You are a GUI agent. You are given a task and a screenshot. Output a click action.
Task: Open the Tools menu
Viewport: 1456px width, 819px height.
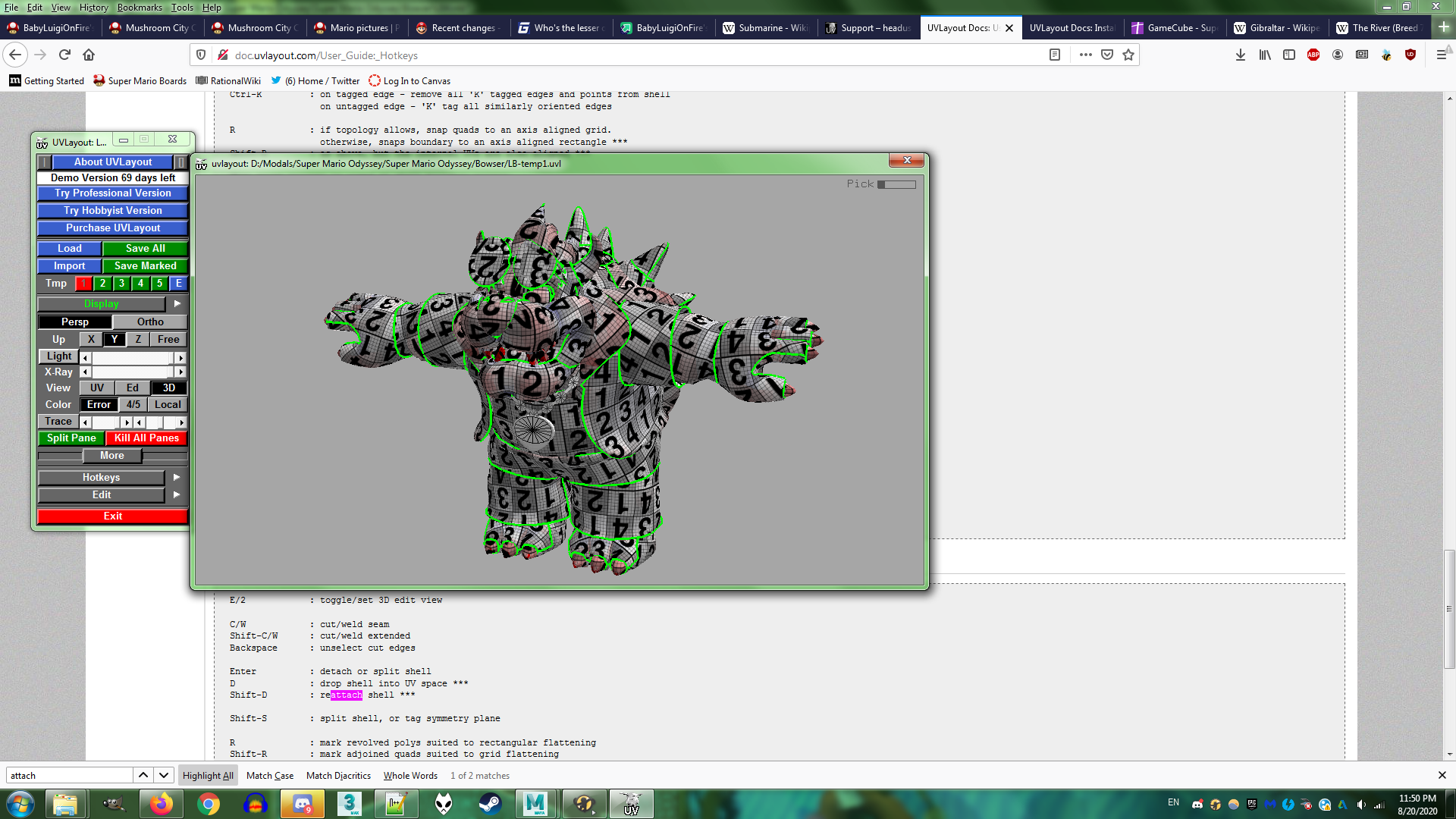click(182, 8)
